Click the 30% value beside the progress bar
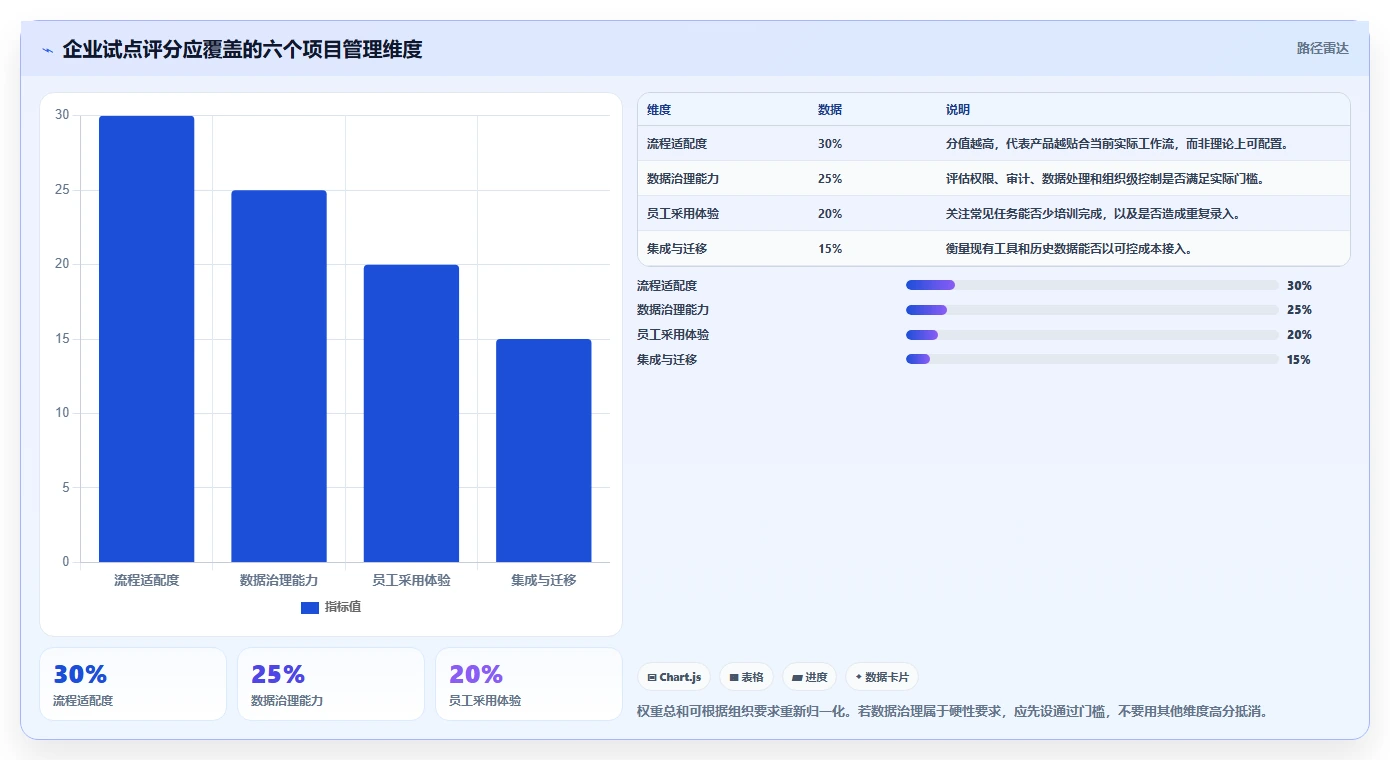The height and width of the screenshot is (760, 1390). [x=1299, y=285]
